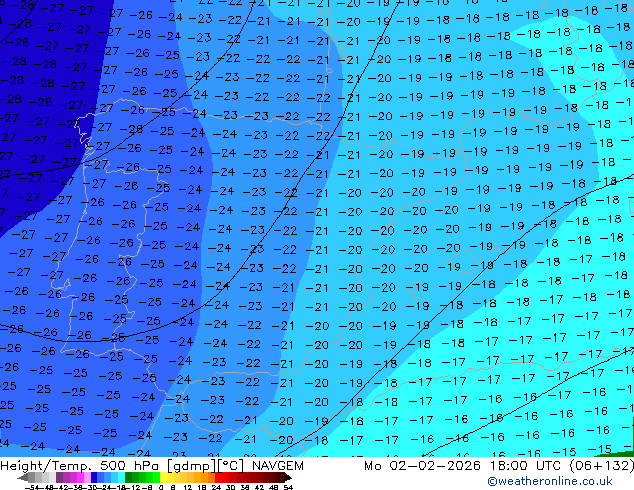Pick the yellow legend swatch at 0
The height and width of the screenshot is (490, 634).
[163, 477]
